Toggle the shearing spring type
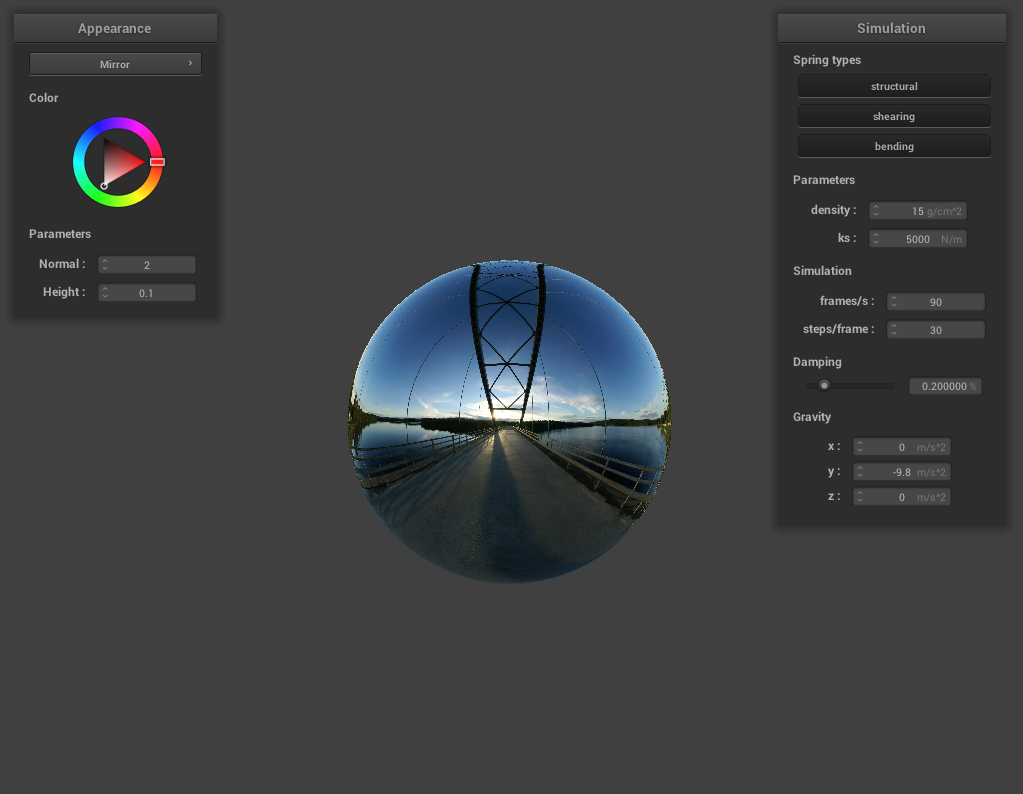 click(894, 116)
